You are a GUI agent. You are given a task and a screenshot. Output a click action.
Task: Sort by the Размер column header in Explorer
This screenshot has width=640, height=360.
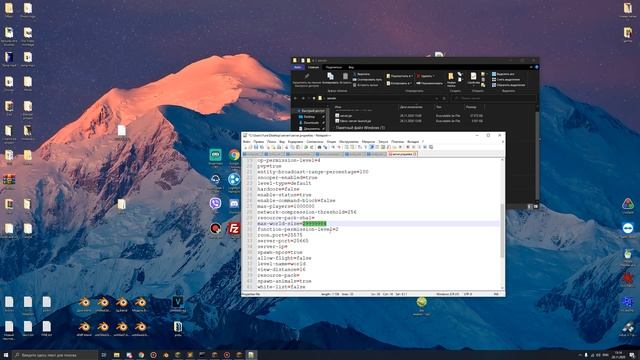click(x=472, y=107)
